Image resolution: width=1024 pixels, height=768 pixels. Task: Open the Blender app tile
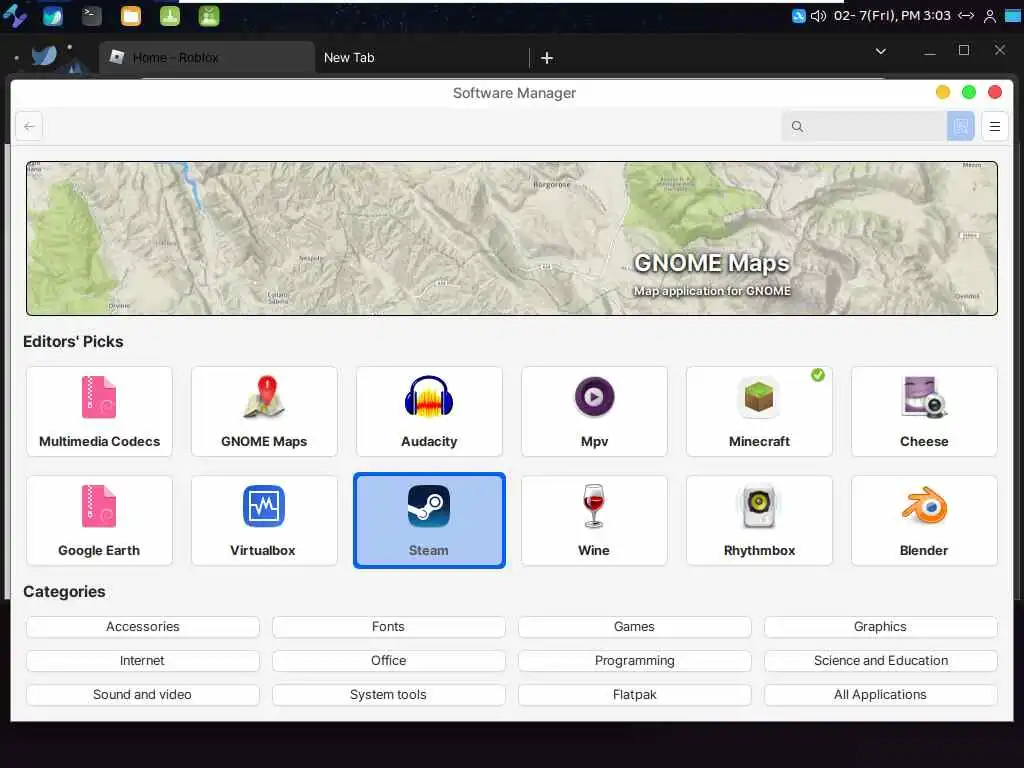[924, 520]
